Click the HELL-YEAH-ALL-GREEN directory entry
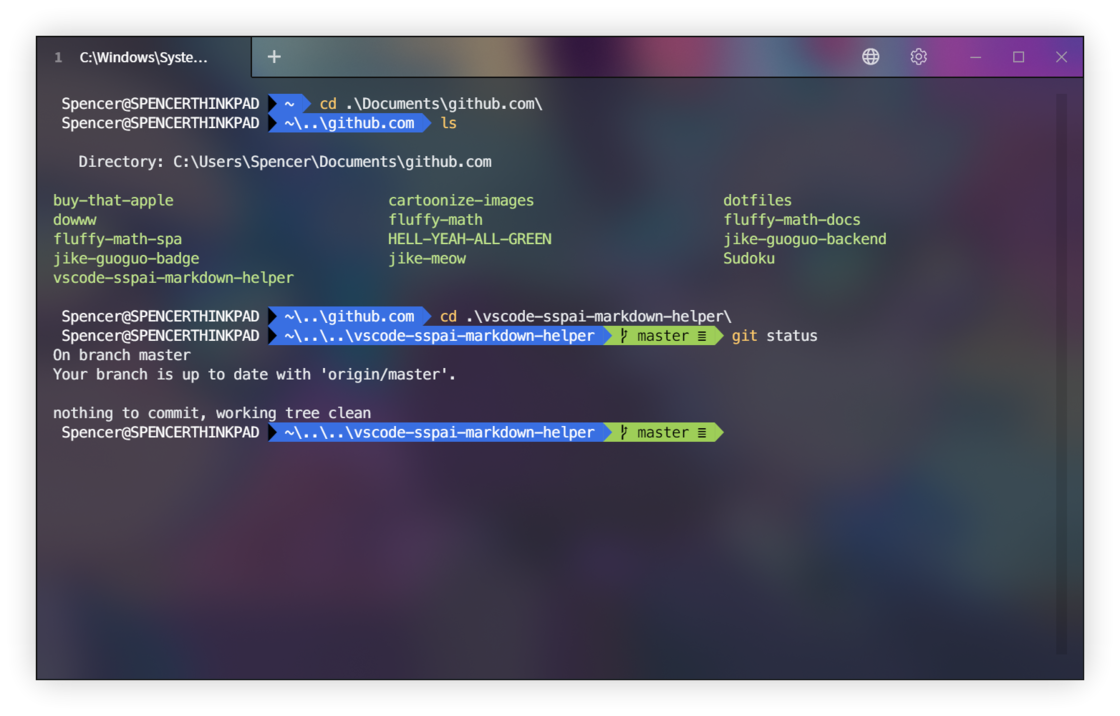The image size is (1120, 716). pyautogui.click(x=470, y=238)
